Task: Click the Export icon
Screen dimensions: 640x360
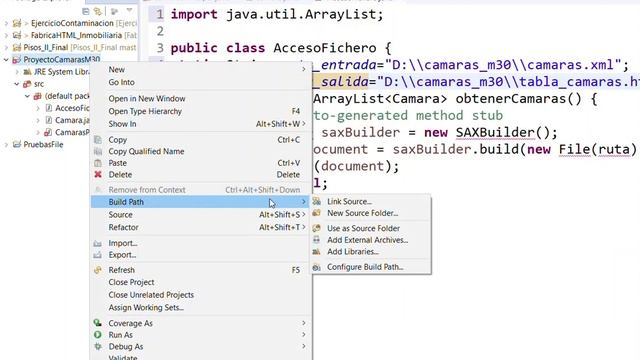Action: (x=98, y=255)
